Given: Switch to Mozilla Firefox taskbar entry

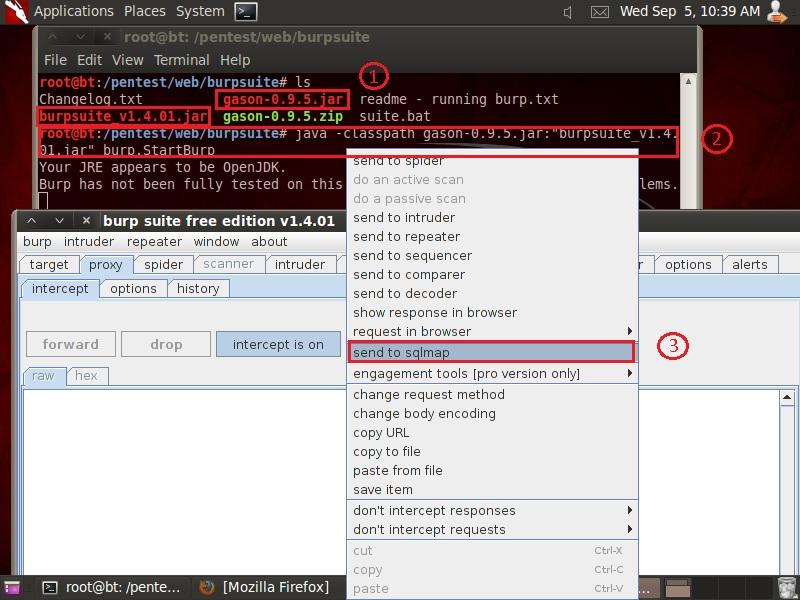Looking at the screenshot, I should [x=265, y=587].
